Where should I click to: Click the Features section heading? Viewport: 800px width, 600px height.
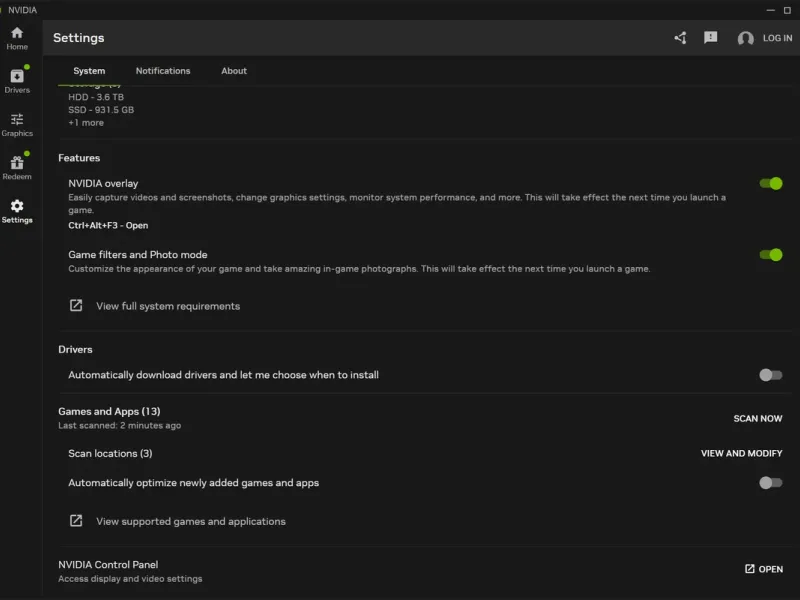[x=79, y=158]
